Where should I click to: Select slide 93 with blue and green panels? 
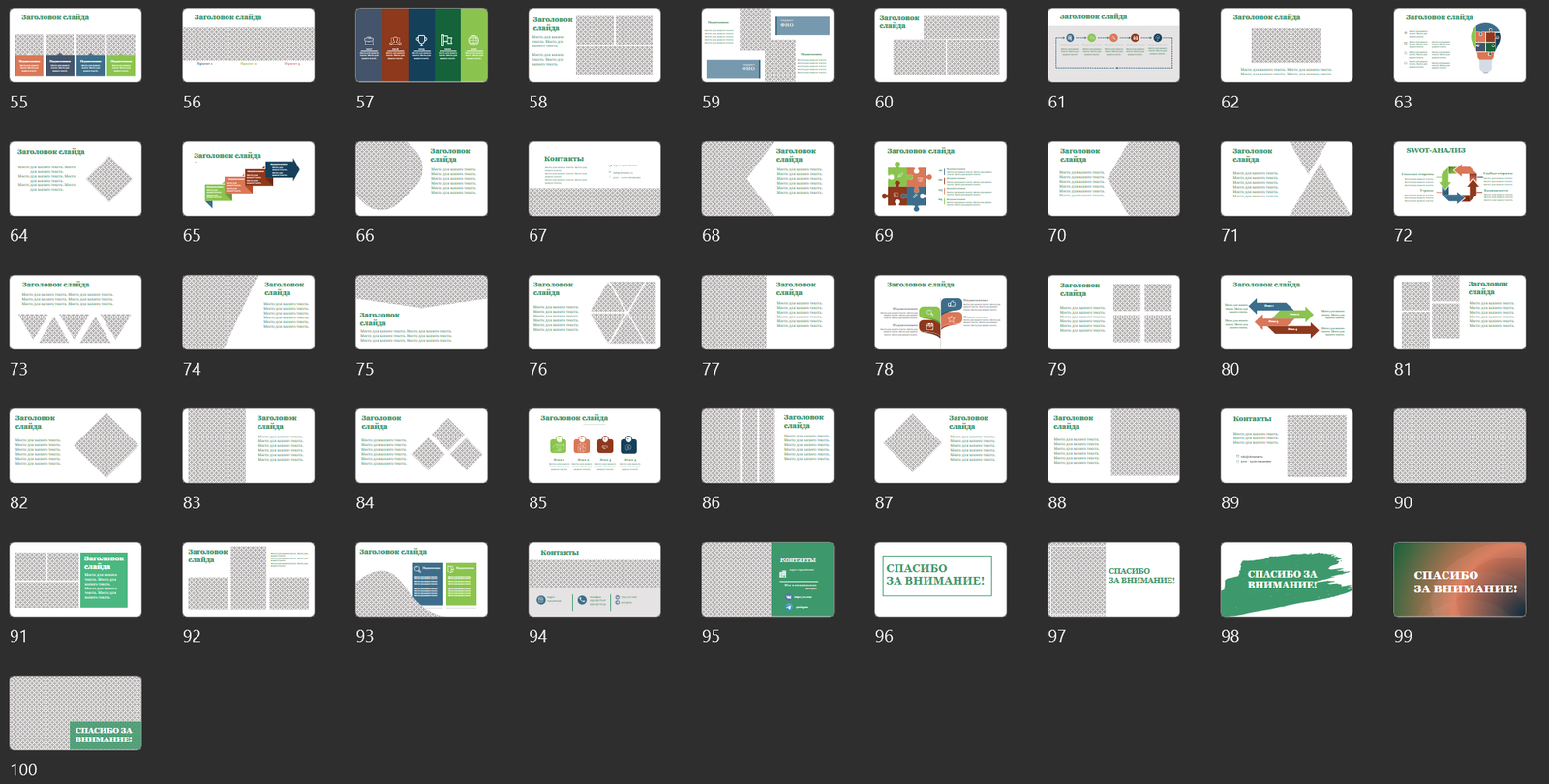[421, 579]
